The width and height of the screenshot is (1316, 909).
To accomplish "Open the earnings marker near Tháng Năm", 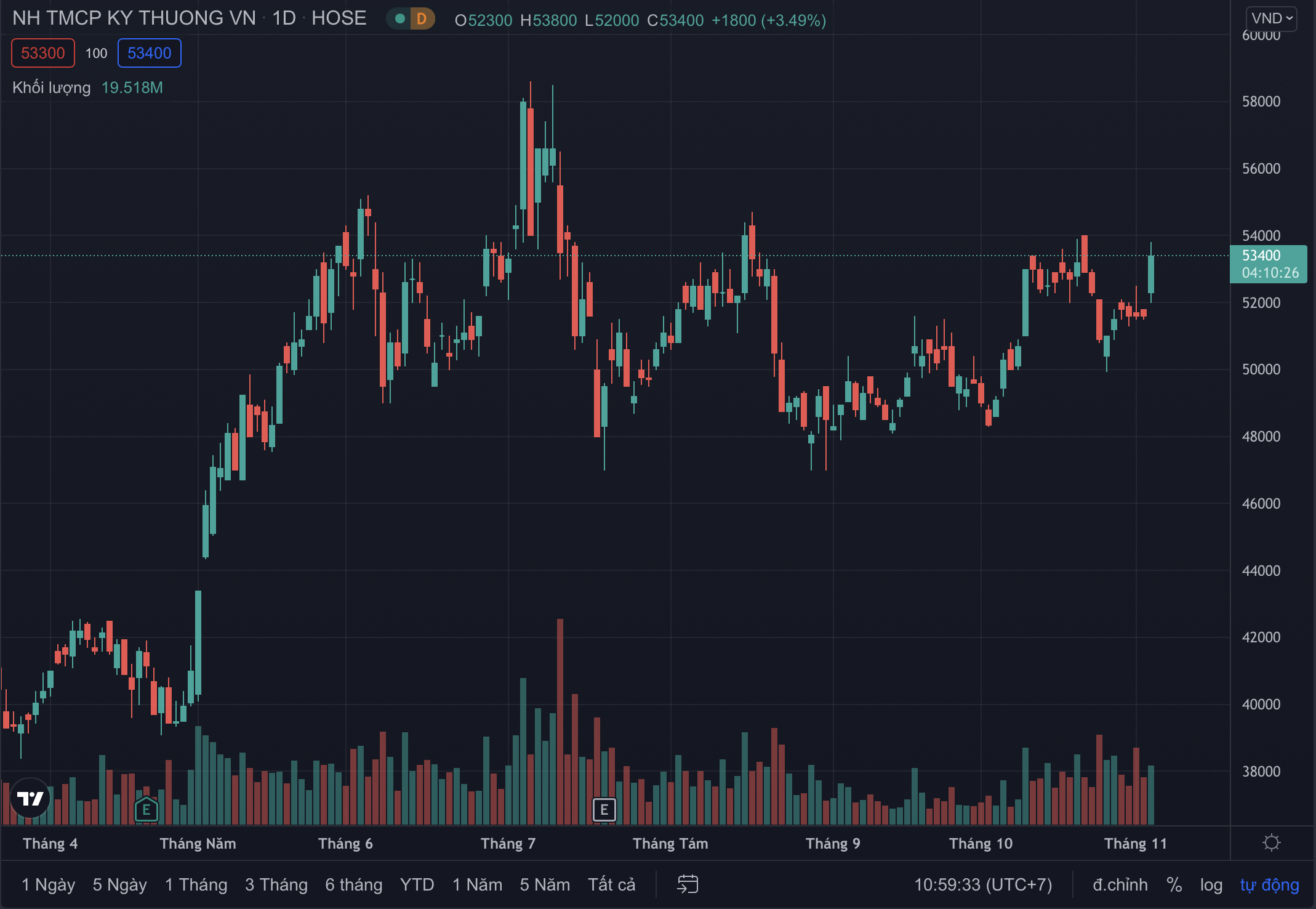I will click(146, 809).
